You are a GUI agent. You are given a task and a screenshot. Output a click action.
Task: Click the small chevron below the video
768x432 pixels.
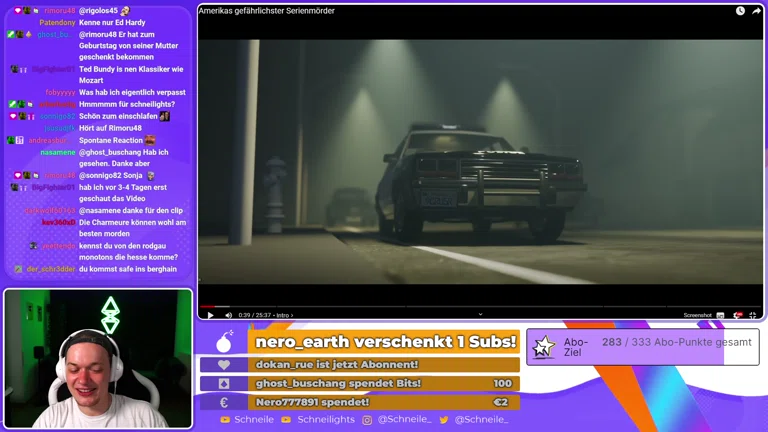480,314
